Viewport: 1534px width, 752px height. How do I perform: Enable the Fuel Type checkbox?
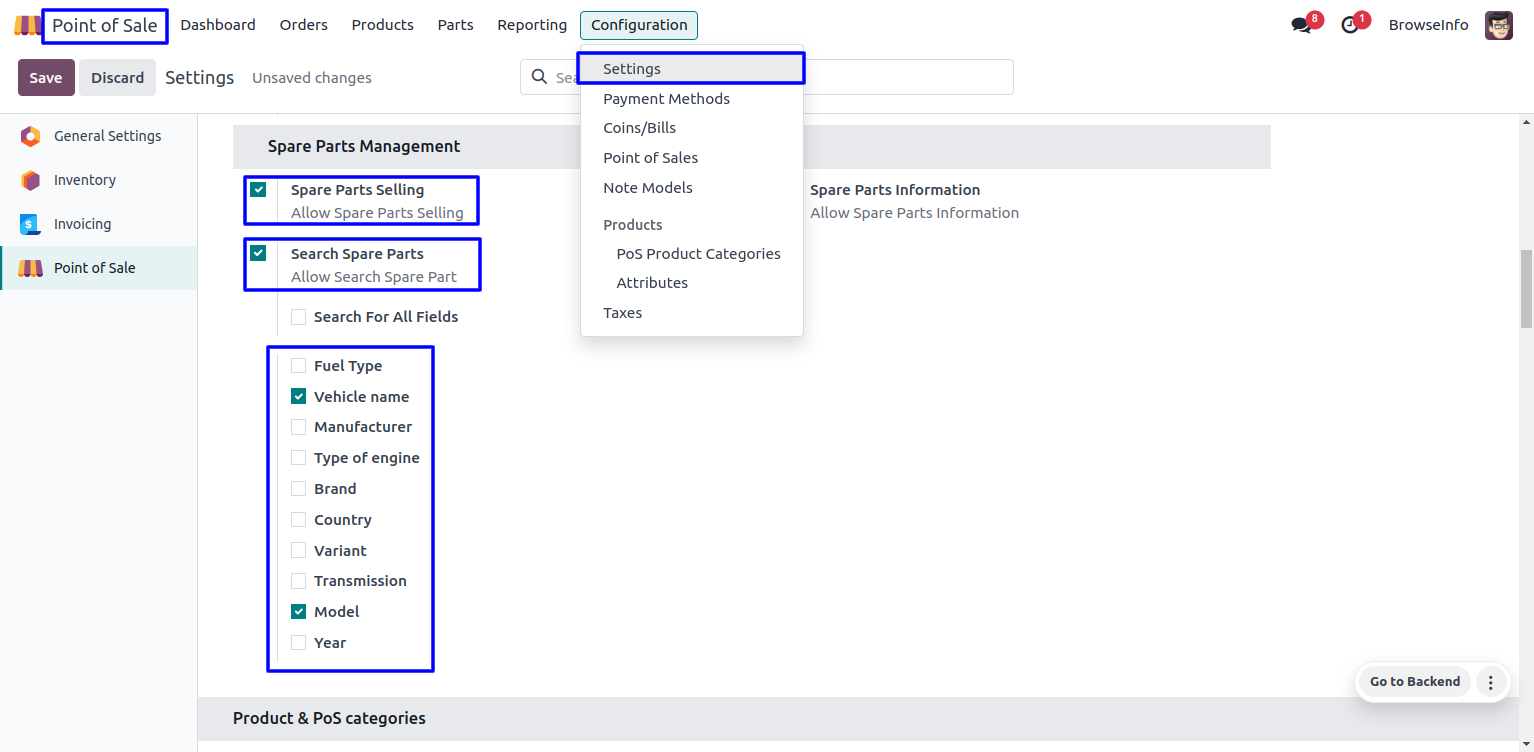click(x=298, y=366)
